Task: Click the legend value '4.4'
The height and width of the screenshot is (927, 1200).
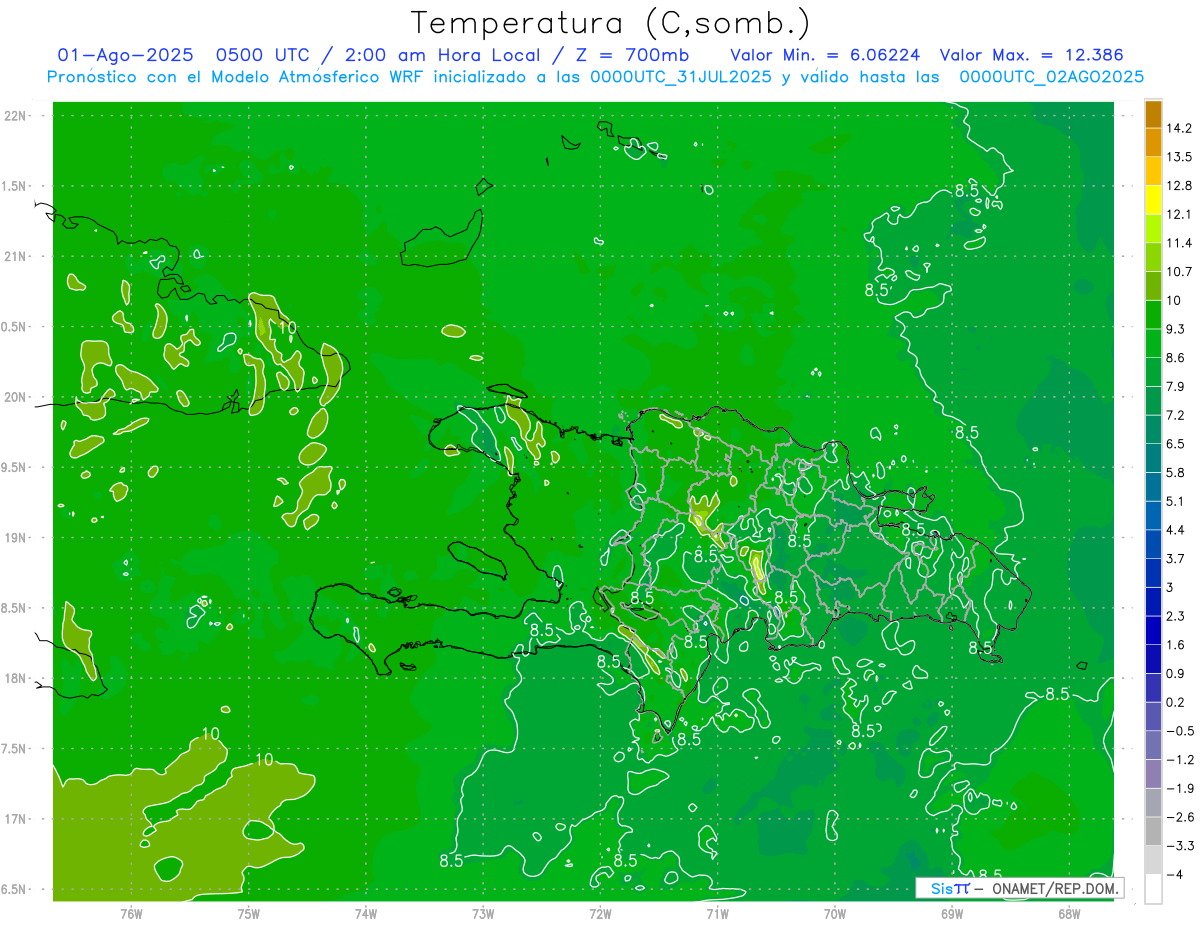Action: click(1176, 530)
